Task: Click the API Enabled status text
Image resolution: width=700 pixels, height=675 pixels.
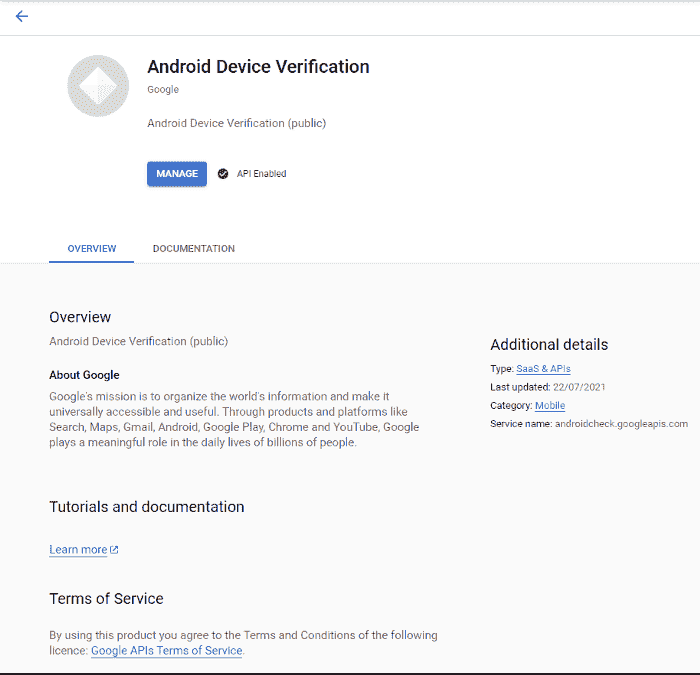Action: point(261,174)
